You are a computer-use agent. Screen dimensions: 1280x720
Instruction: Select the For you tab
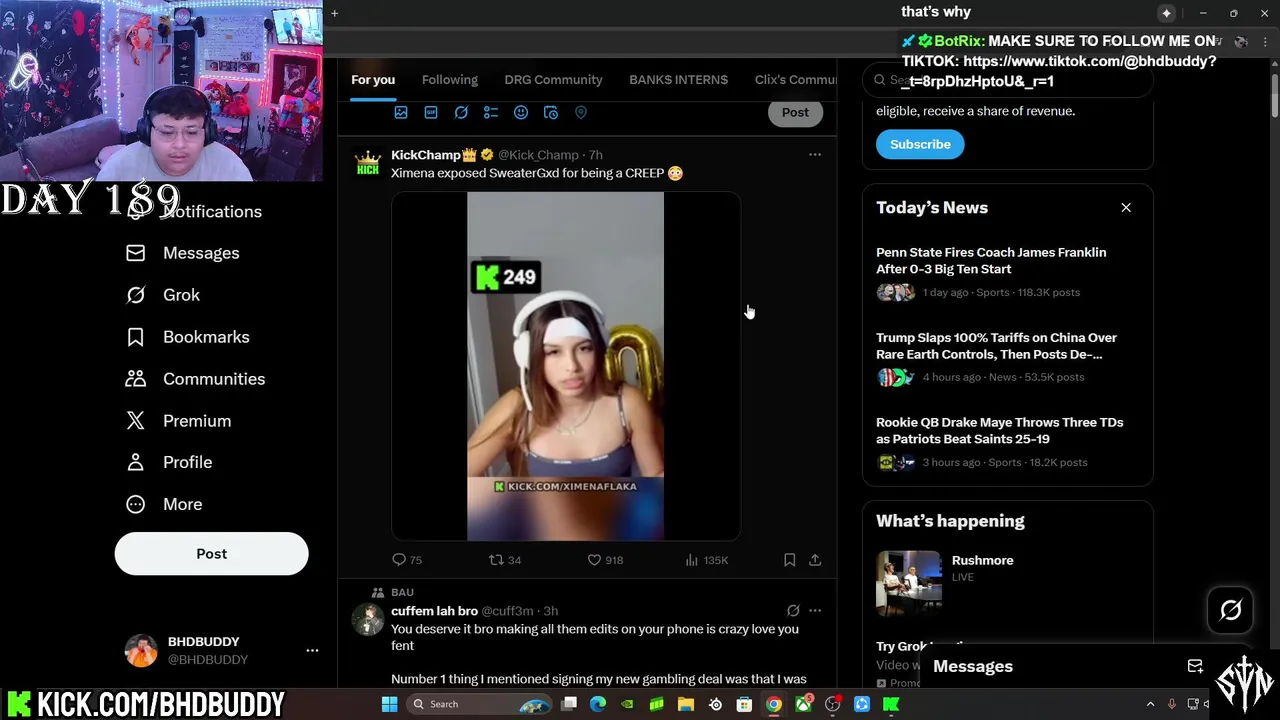click(373, 80)
